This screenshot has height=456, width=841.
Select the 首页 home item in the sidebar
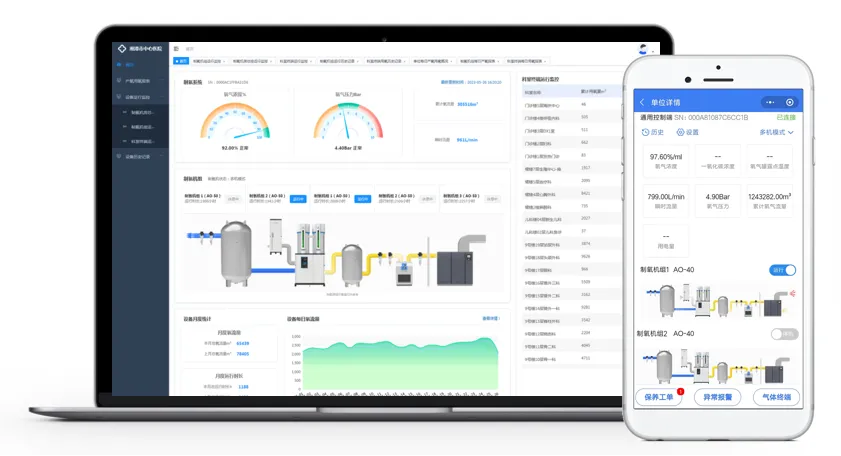pyautogui.click(x=130, y=64)
